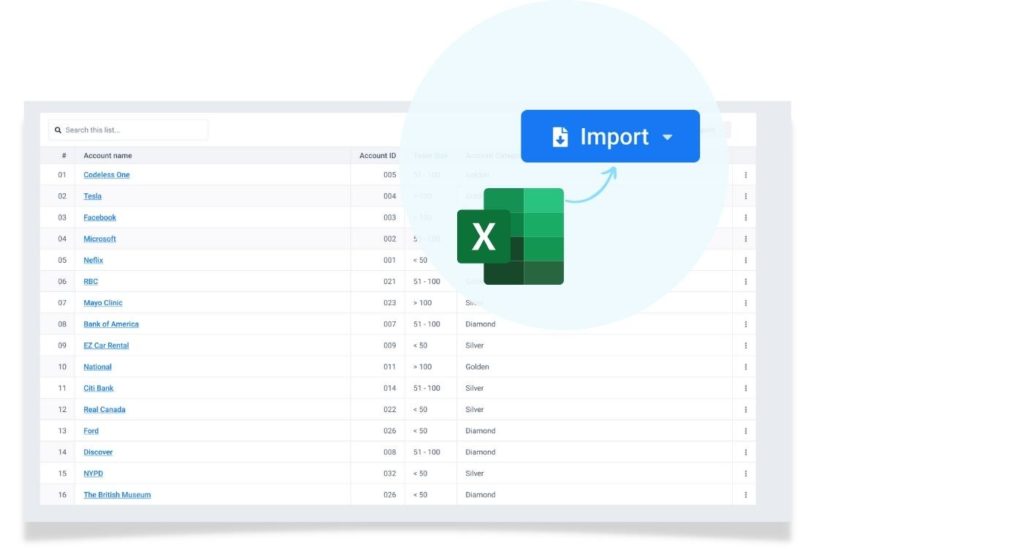Open the Facebook account link
Viewport: 1024px width, 549px height.
coord(99,217)
